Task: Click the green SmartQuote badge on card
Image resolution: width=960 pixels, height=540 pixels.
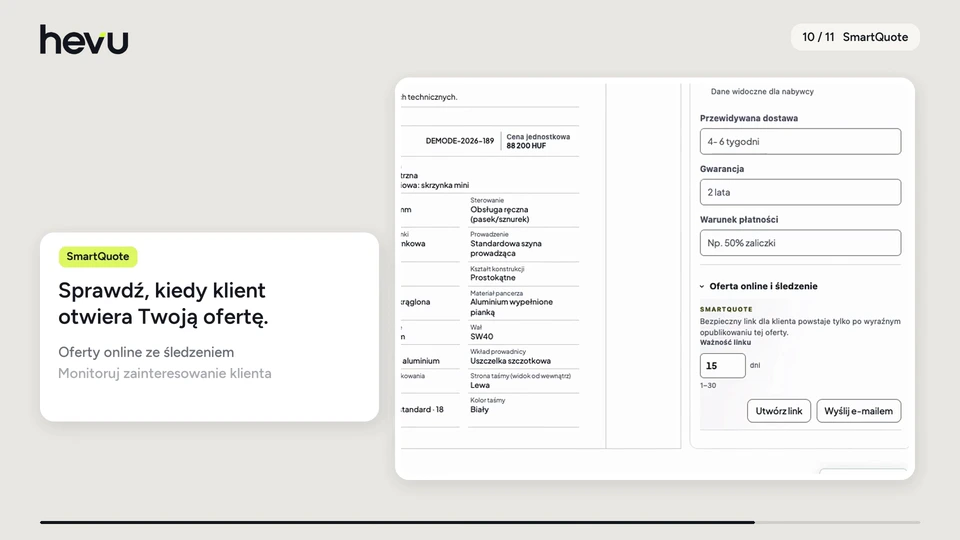Action: 98,257
